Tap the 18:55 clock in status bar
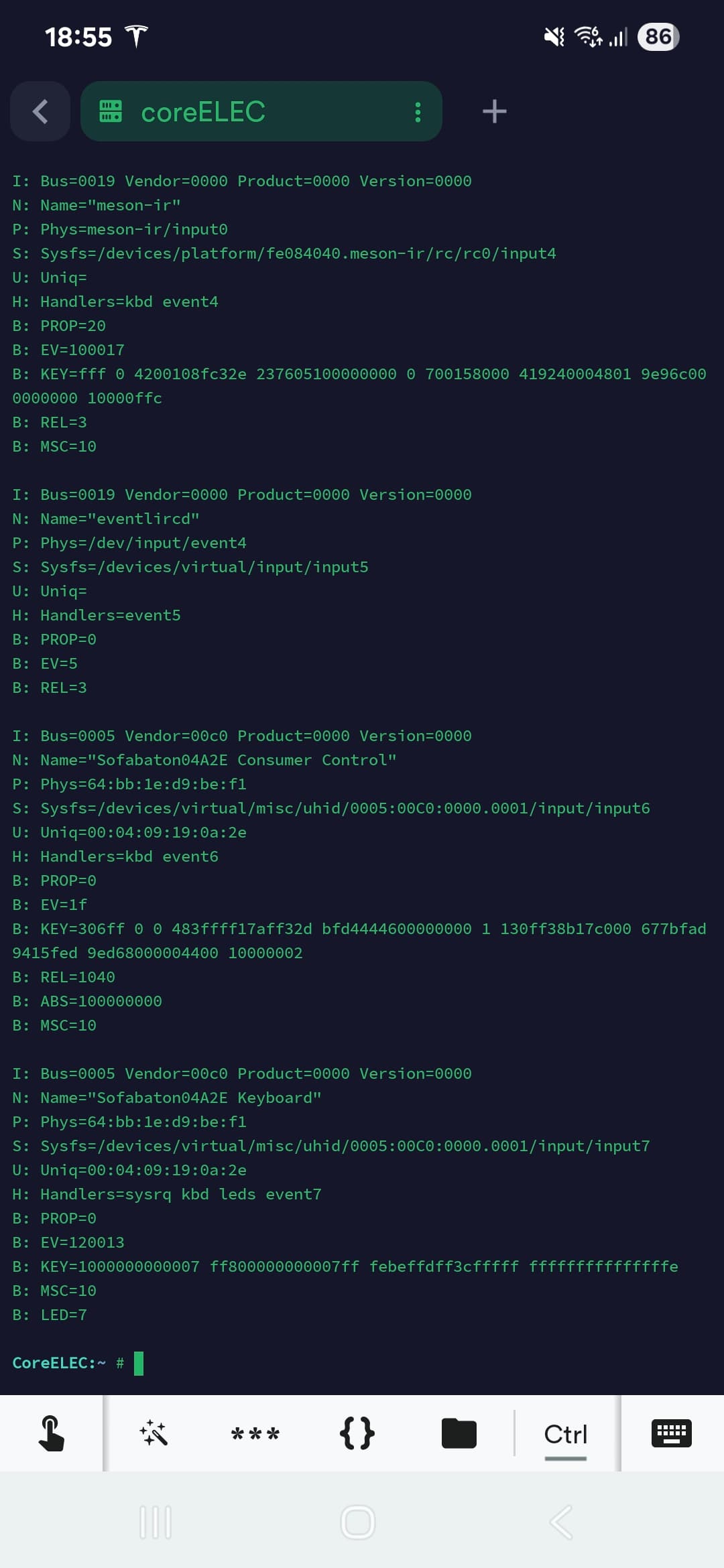 click(x=78, y=37)
